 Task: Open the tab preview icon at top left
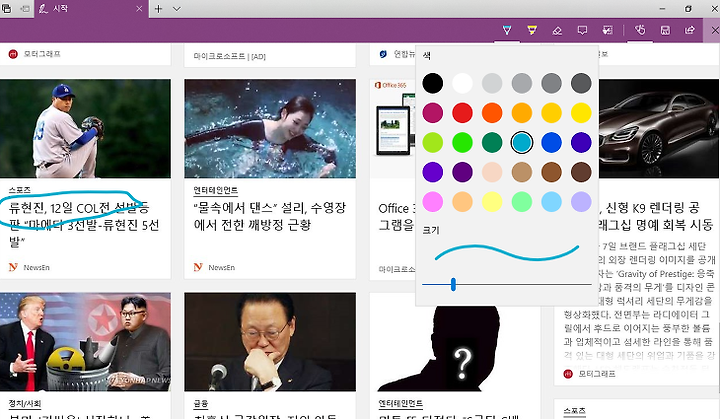pos(6,9)
